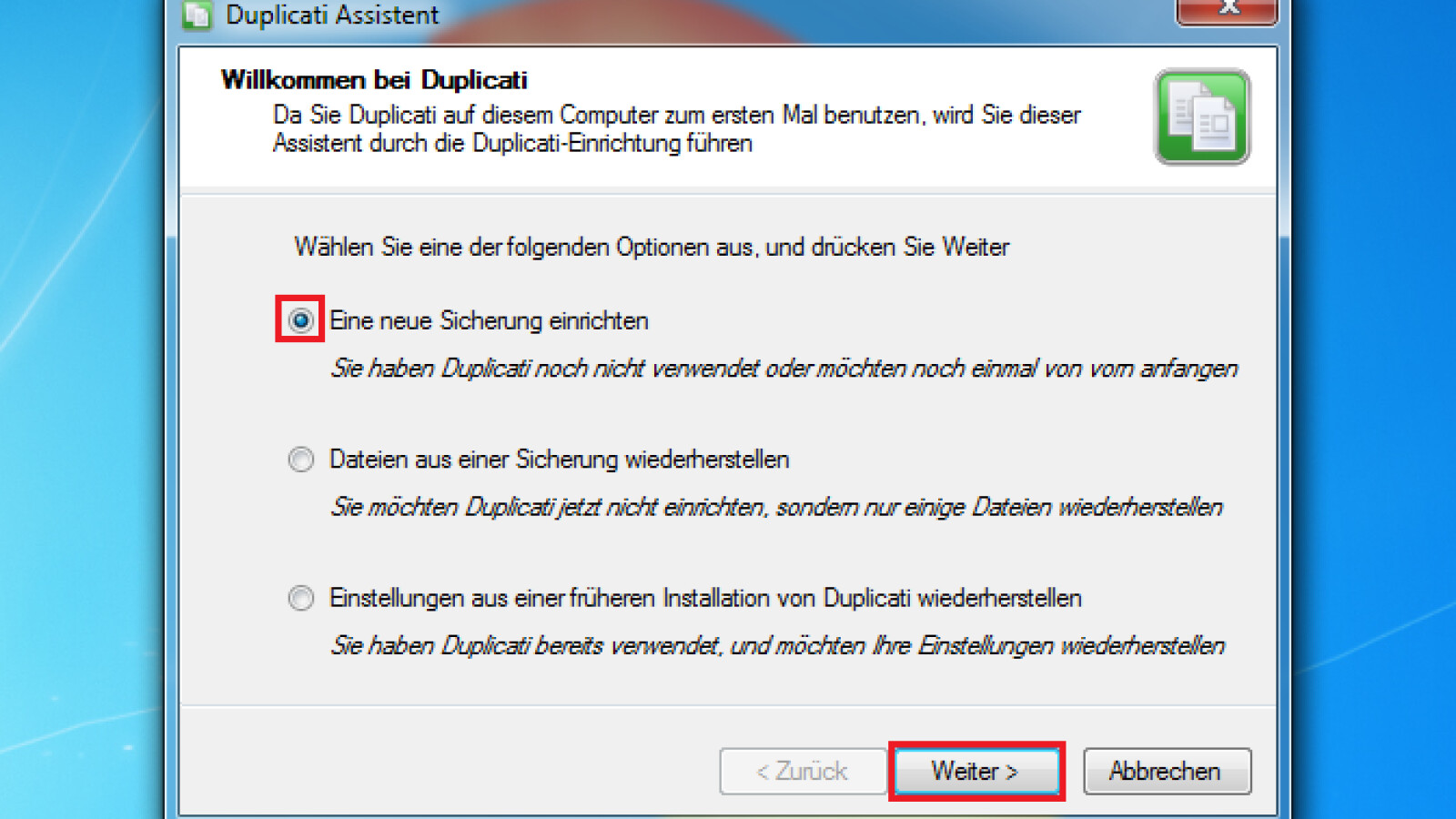The height and width of the screenshot is (819, 1456).
Task: Click the 'Duplicati Assistent' window title text
Action: click(x=332, y=15)
